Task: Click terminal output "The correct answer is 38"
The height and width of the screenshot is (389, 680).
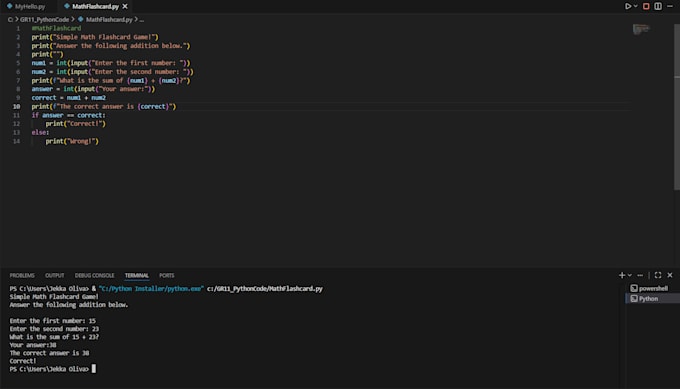Action: tap(49, 353)
